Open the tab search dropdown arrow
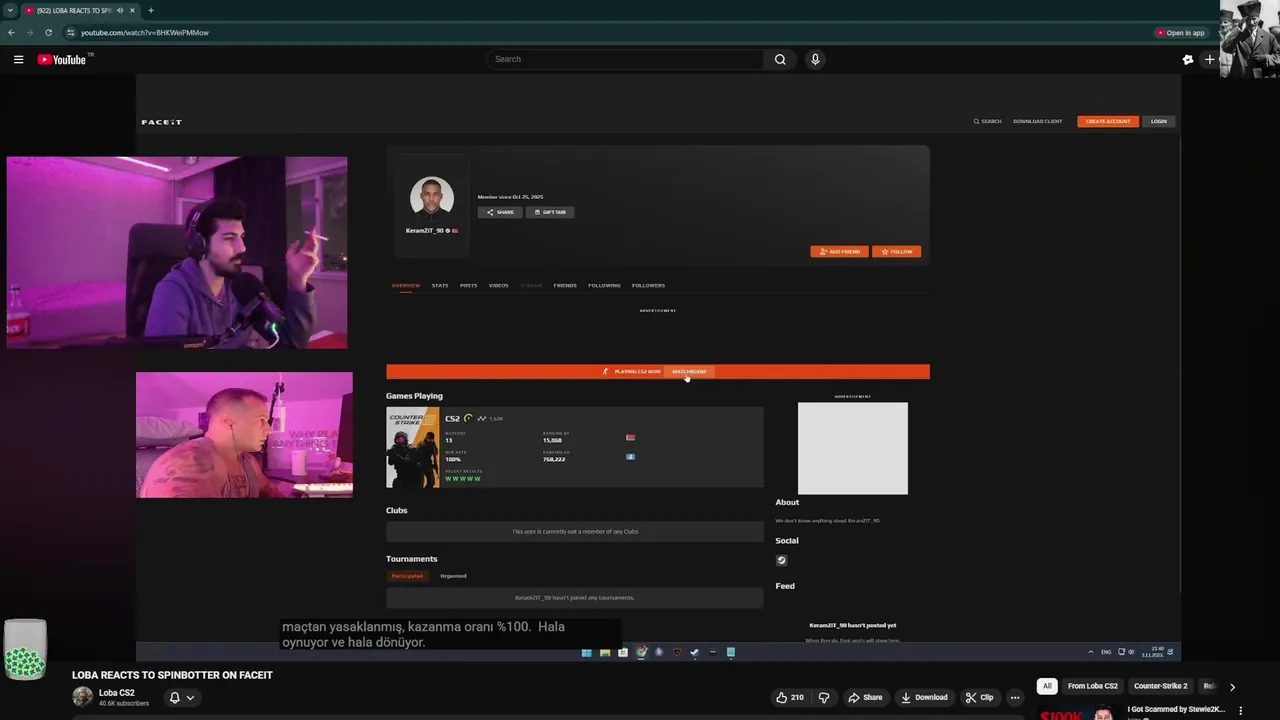 coord(10,10)
